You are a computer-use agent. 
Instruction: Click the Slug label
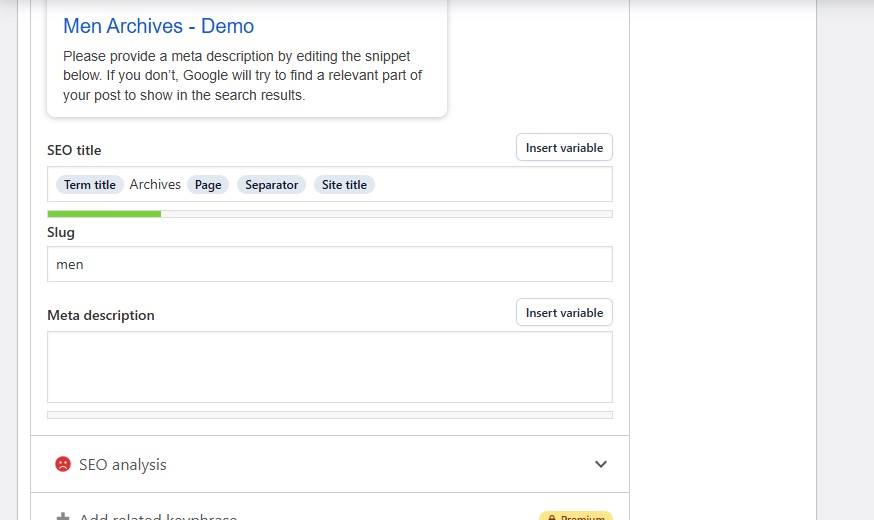click(61, 232)
